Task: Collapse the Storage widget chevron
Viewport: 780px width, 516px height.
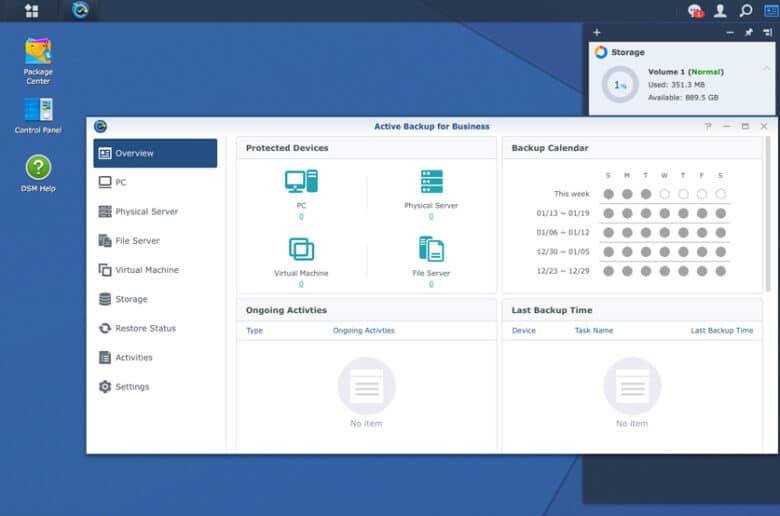Action: [x=767, y=68]
